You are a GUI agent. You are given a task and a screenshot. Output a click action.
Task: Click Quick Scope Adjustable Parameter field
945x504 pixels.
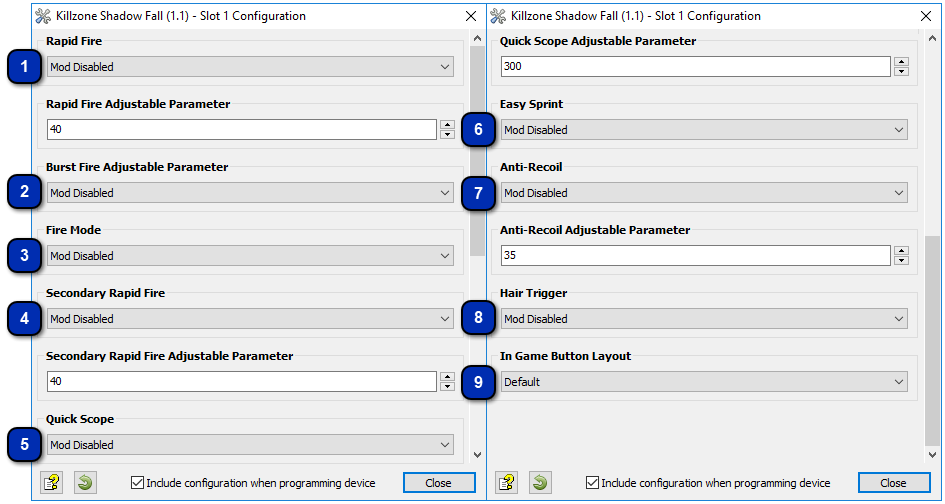click(x=695, y=66)
